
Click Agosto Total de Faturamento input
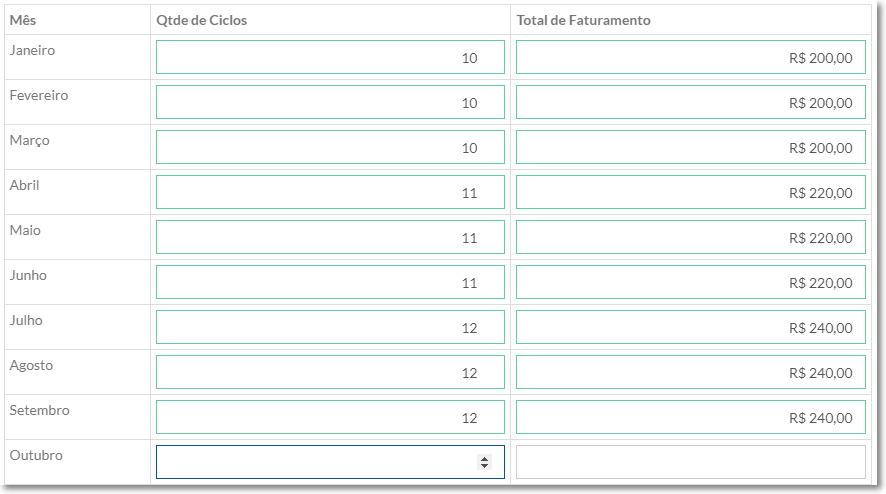click(x=690, y=372)
